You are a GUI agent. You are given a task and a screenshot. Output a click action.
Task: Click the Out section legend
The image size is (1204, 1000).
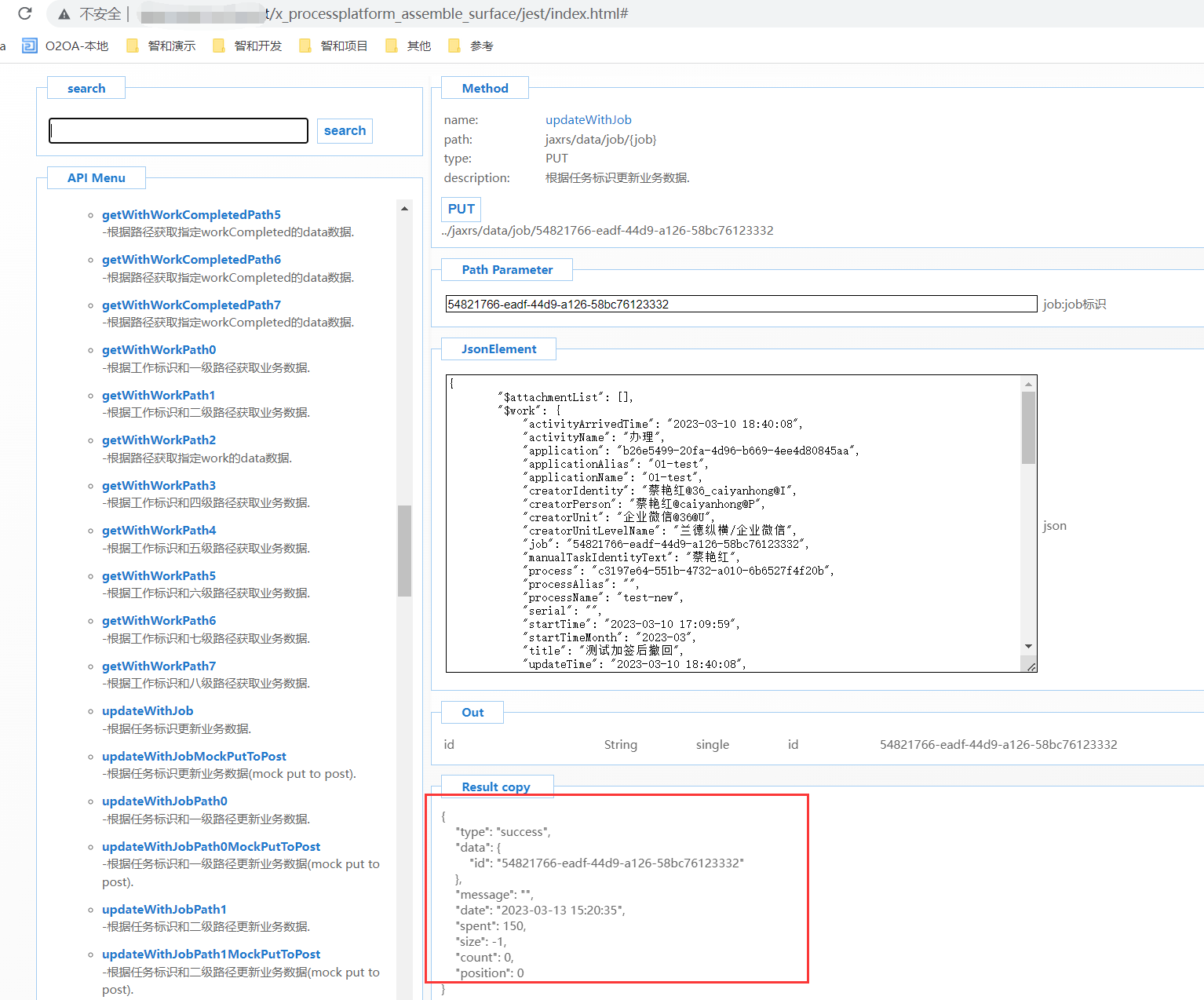(472, 712)
